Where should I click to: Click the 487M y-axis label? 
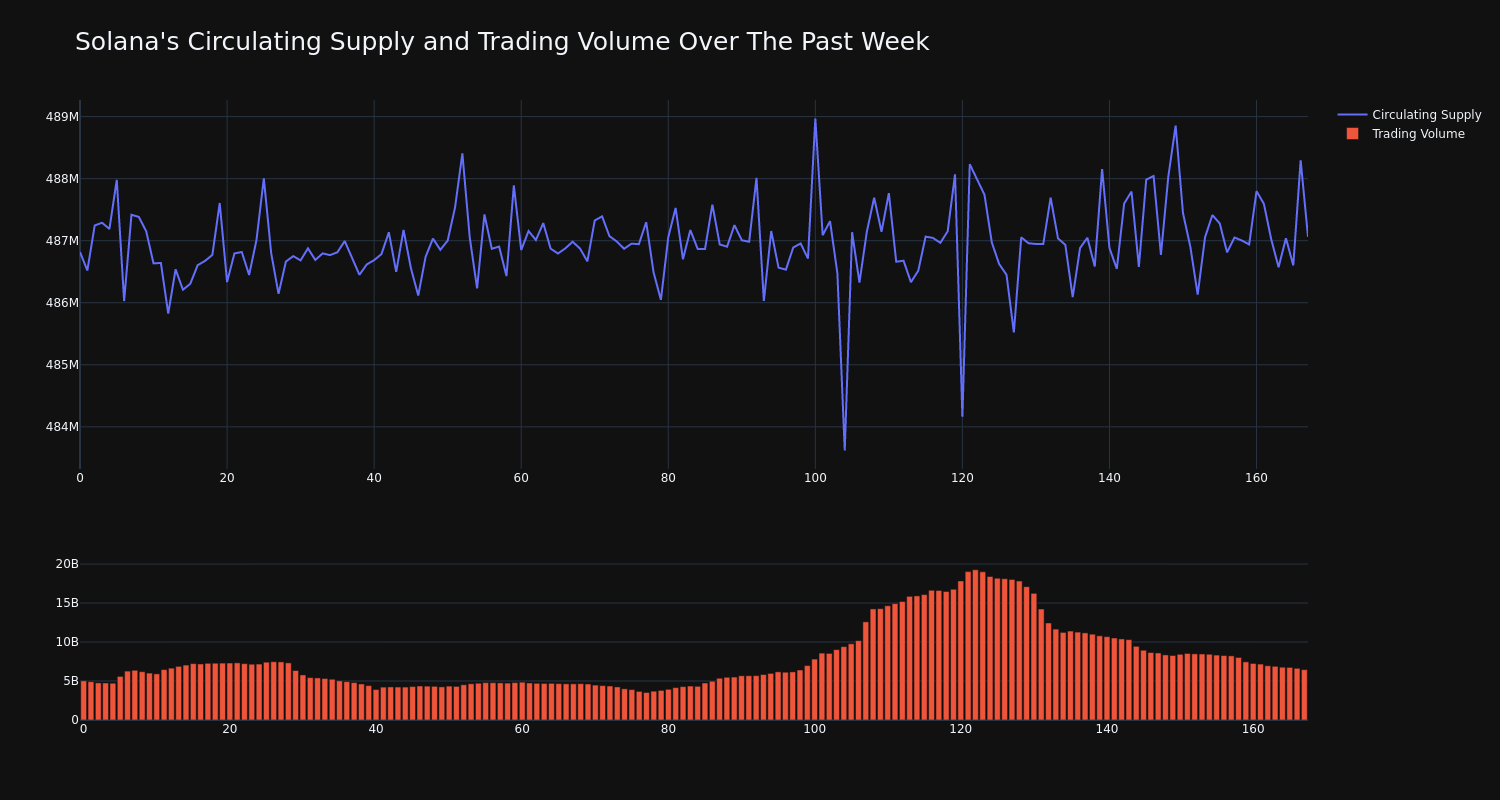(x=62, y=241)
